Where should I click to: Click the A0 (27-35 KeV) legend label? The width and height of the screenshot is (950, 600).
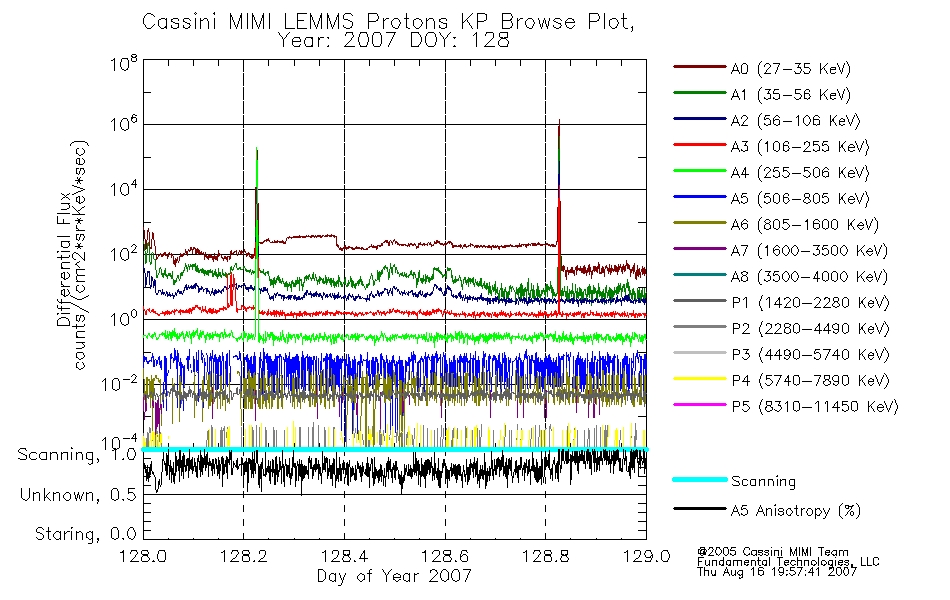[x=791, y=69]
